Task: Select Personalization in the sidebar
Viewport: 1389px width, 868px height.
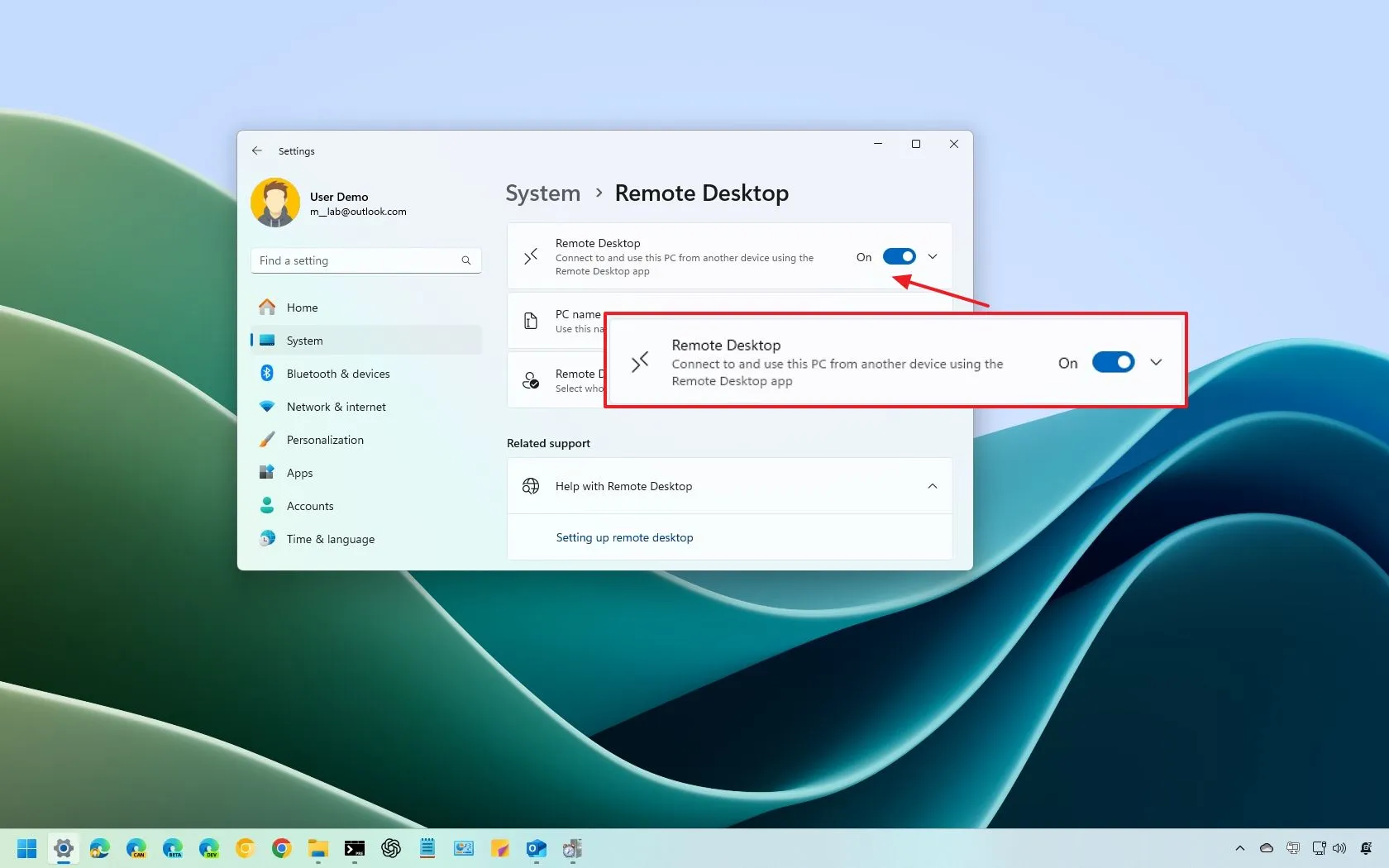Action: [x=325, y=440]
